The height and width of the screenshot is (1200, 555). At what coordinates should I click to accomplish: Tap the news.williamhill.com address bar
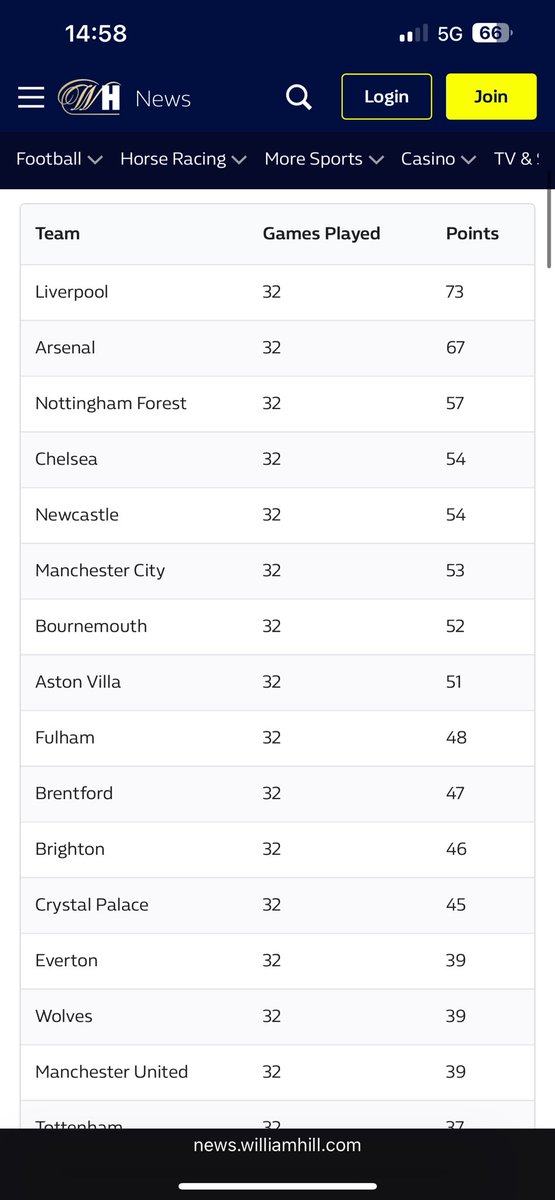point(277,1145)
